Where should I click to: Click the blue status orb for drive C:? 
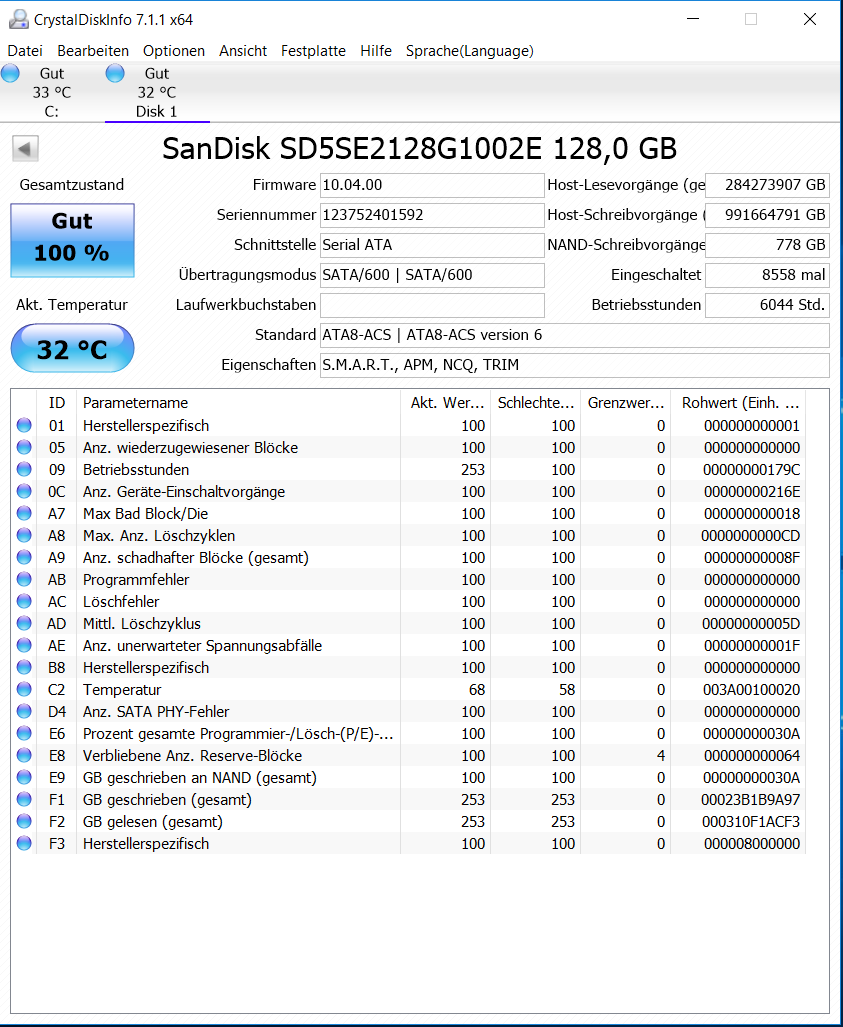click(10, 73)
